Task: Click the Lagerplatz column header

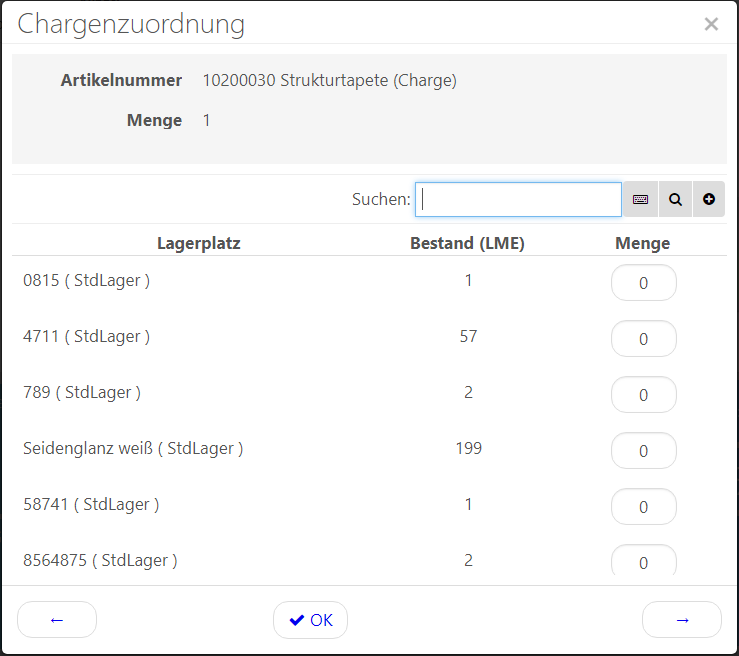Action: (198, 243)
